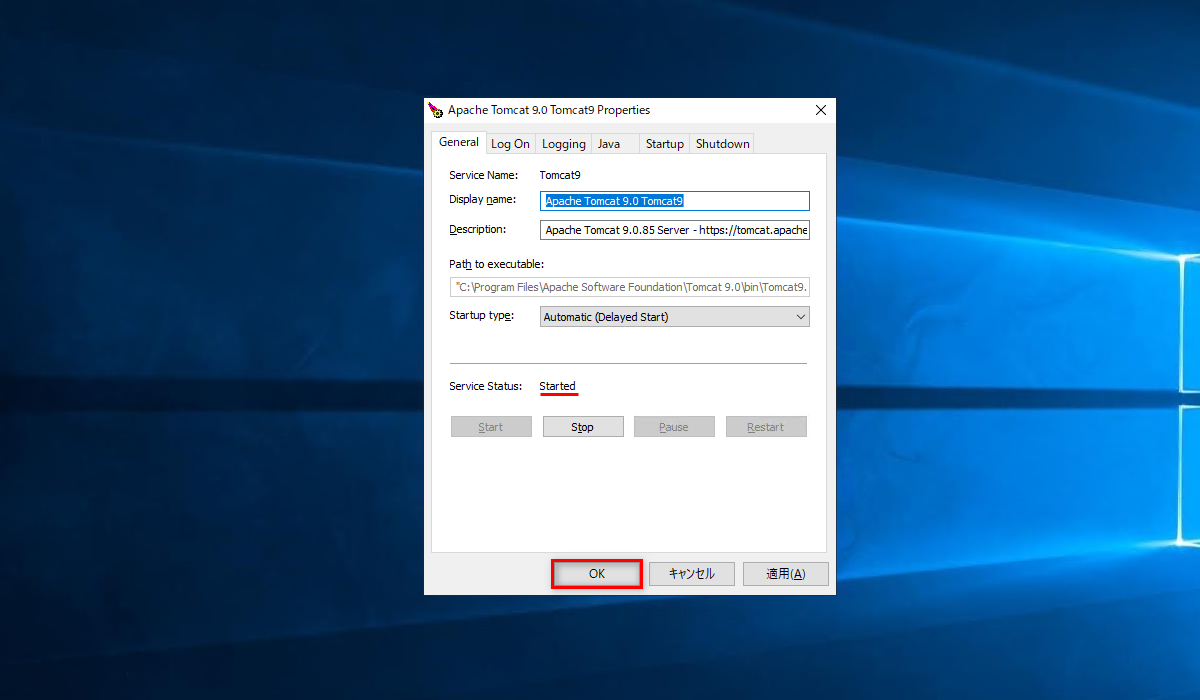Image resolution: width=1200 pixels, height=700 pixels.
Task: Click the キャンセル button
Action: pyautogui.click(x=692, y=574)
